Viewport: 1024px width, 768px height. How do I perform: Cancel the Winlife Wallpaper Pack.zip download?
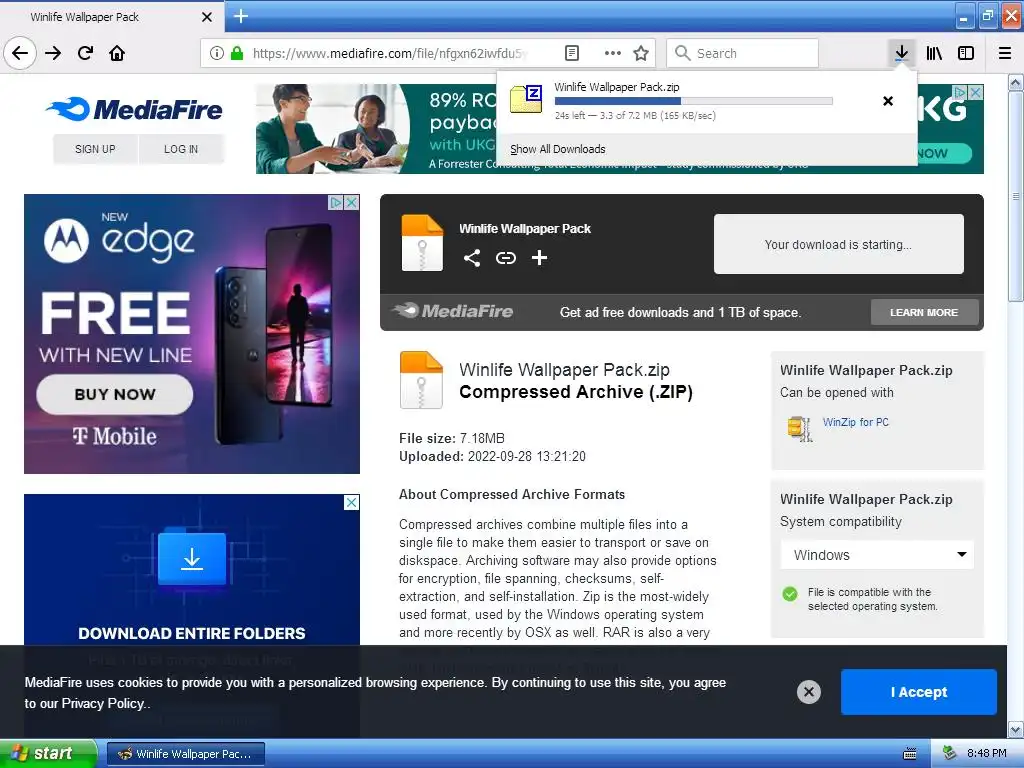(888, 101)
